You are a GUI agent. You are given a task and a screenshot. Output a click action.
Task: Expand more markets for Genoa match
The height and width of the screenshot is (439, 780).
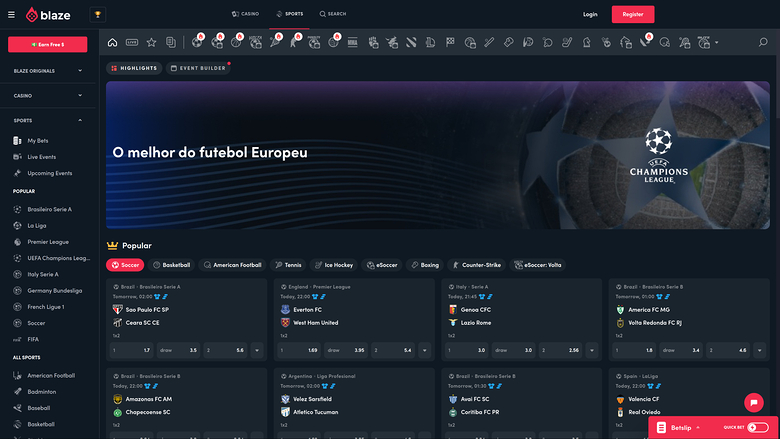(592, 350)
